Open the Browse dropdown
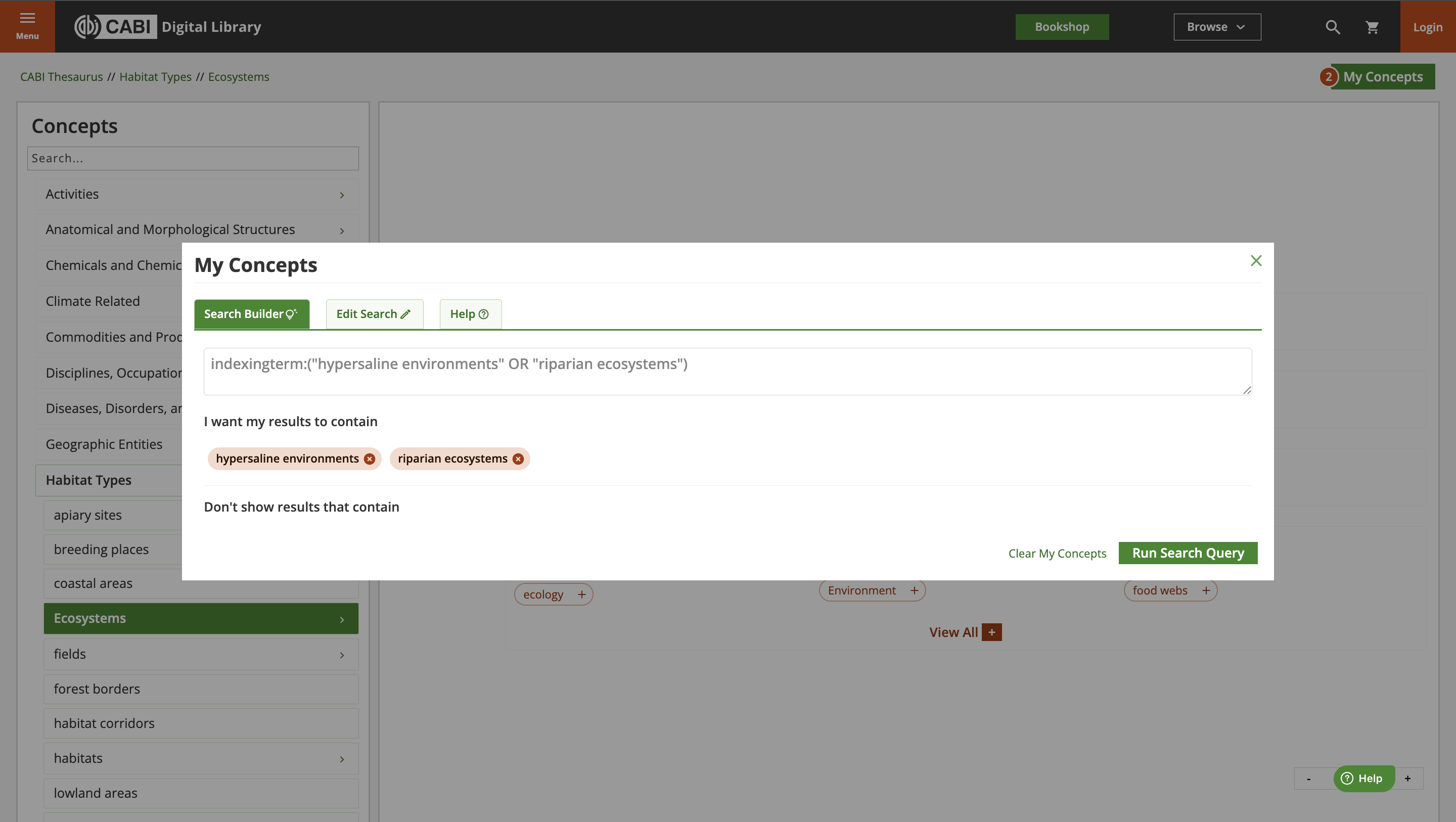Image resolution: width=1456 pixels, height=822 pixels. (x=1216, y=27)
